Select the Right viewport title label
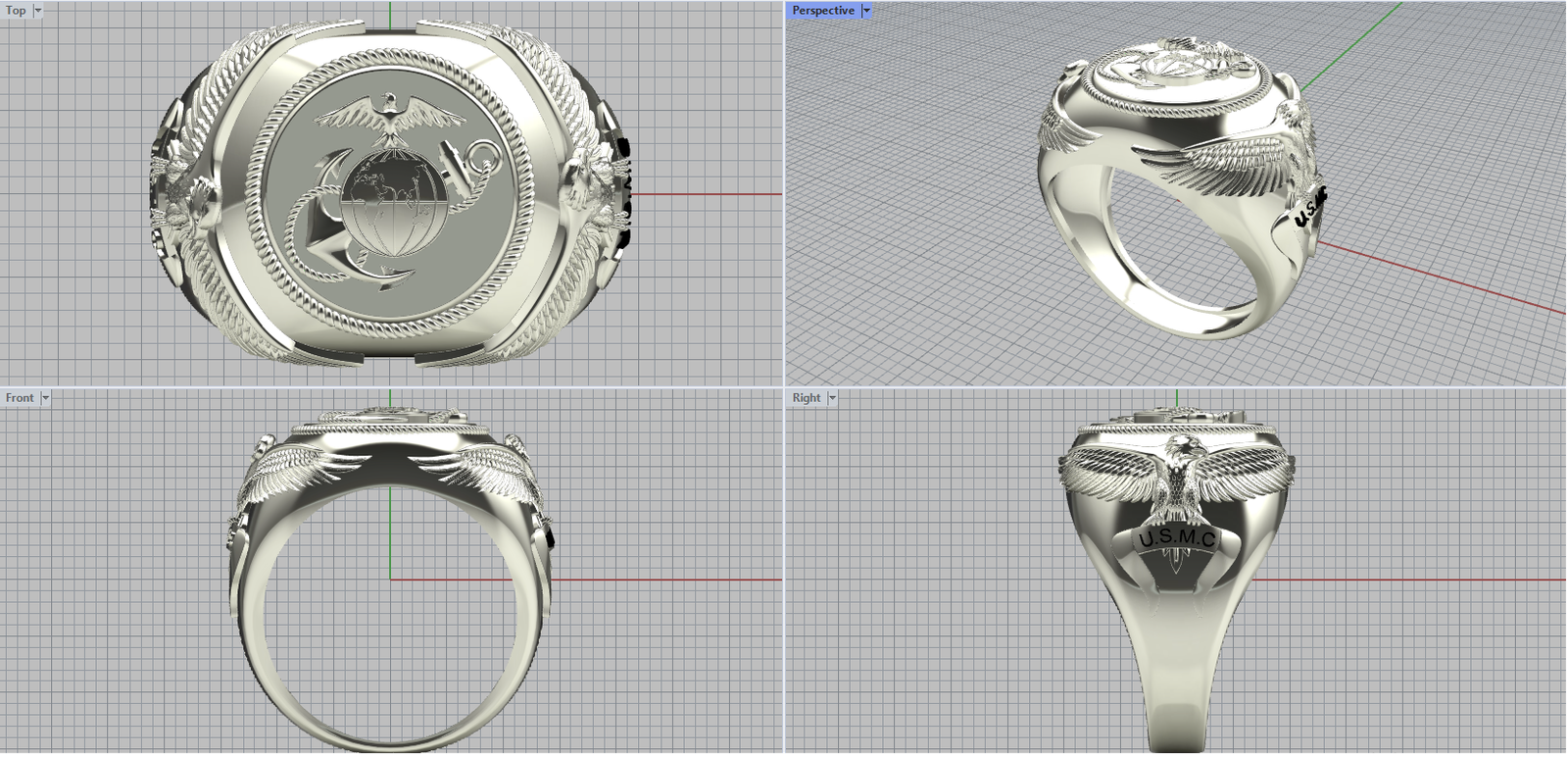Viewport: 1568px width, 757px height. coord(807,398)
